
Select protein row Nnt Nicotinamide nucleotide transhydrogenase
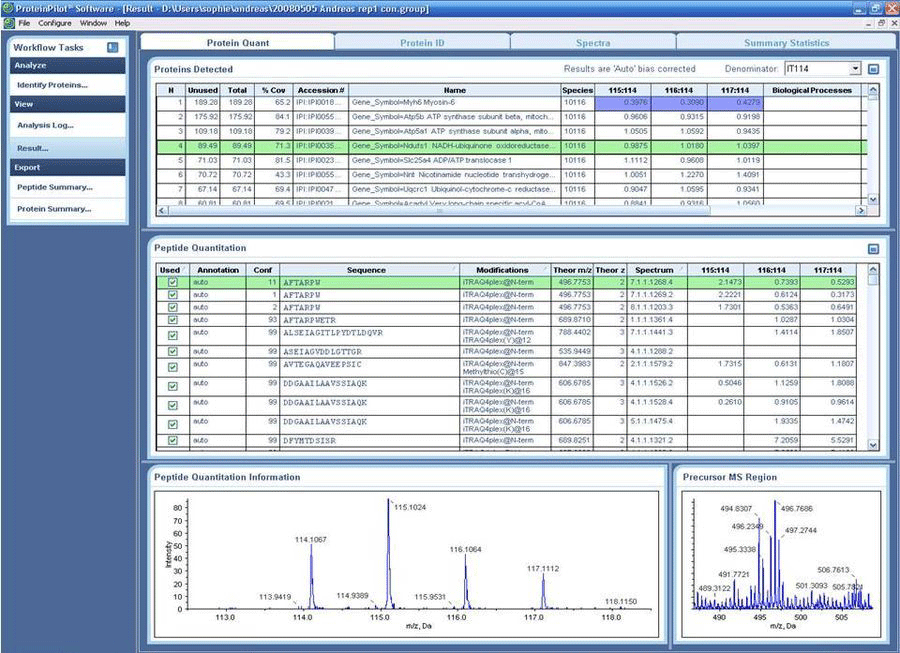[x=511, y=174]
